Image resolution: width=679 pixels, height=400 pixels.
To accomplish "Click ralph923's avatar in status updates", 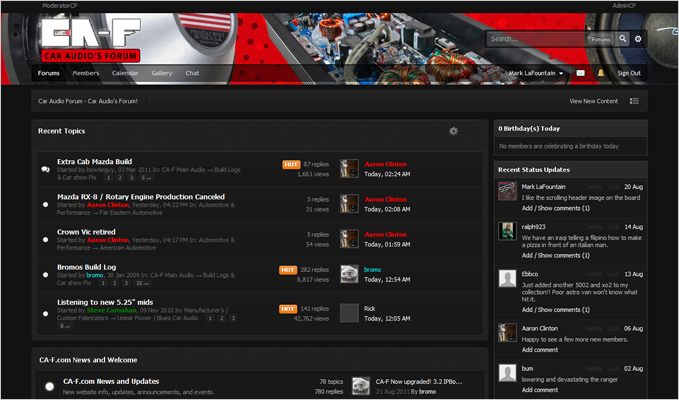I will (507, 231).
